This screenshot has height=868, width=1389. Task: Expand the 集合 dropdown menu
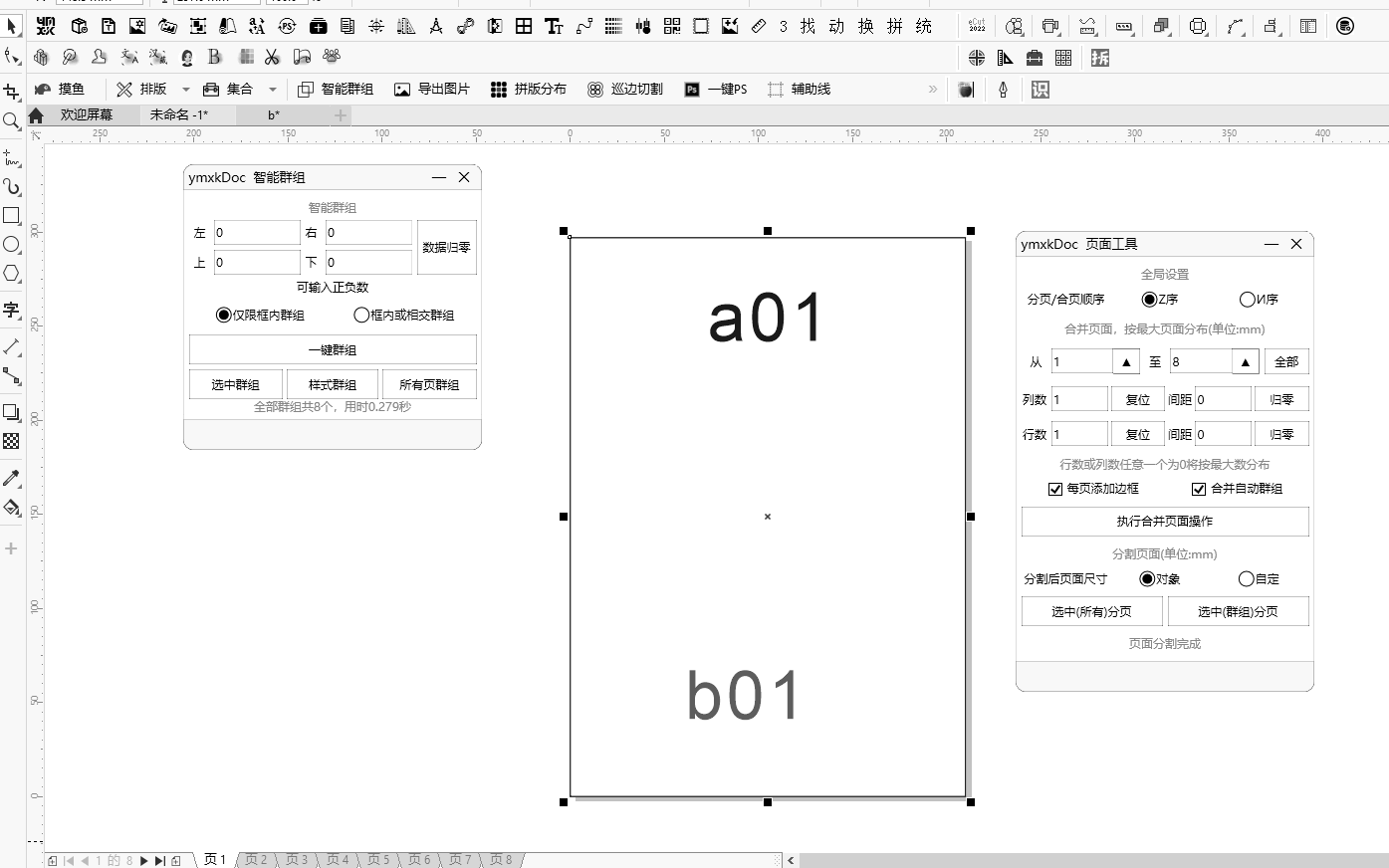pos(273,89)
